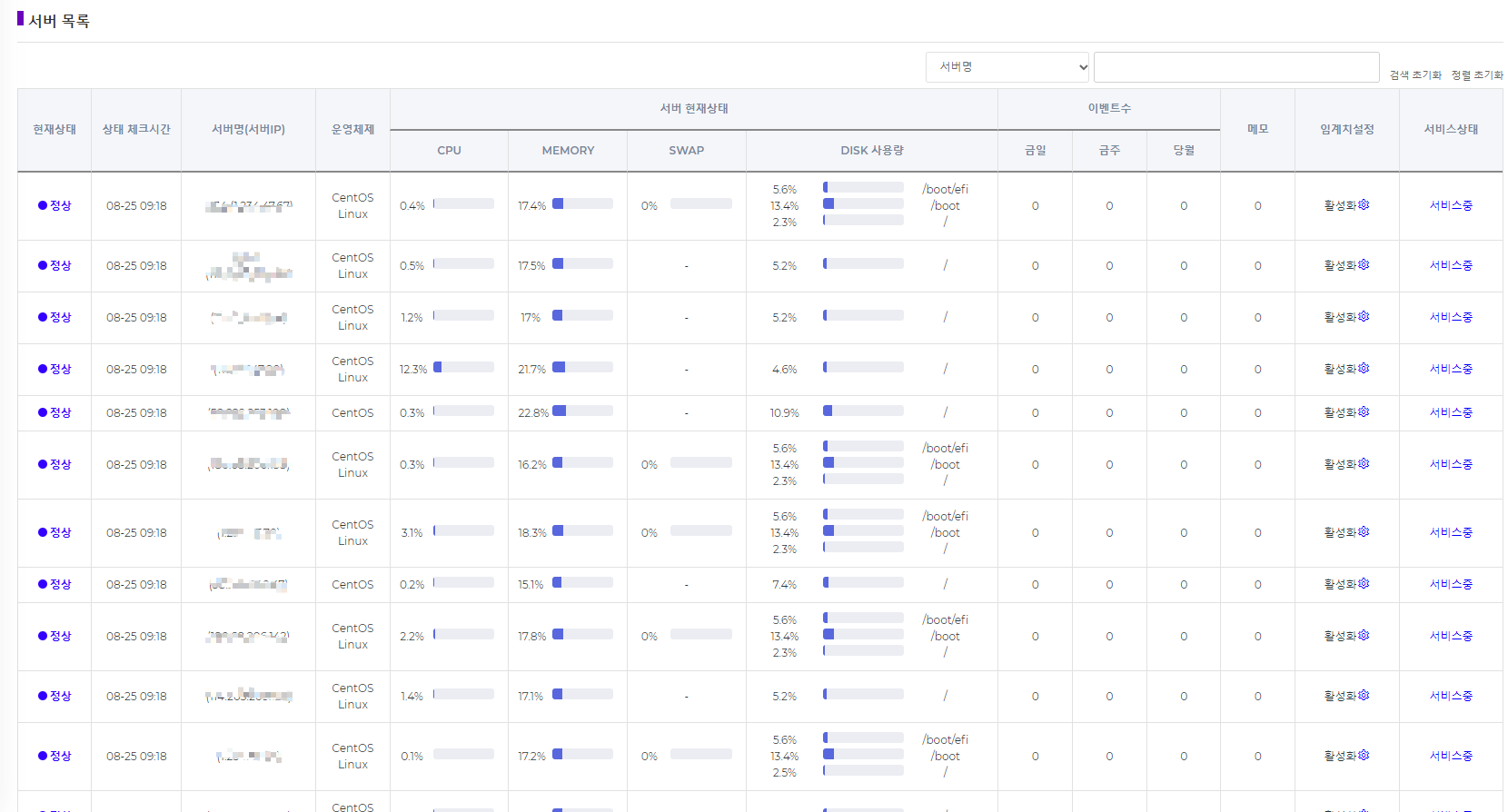Click /boot/efi path in the 18.3% memory row
Screen dimensions: 1508x812
[x=945, y=517]
